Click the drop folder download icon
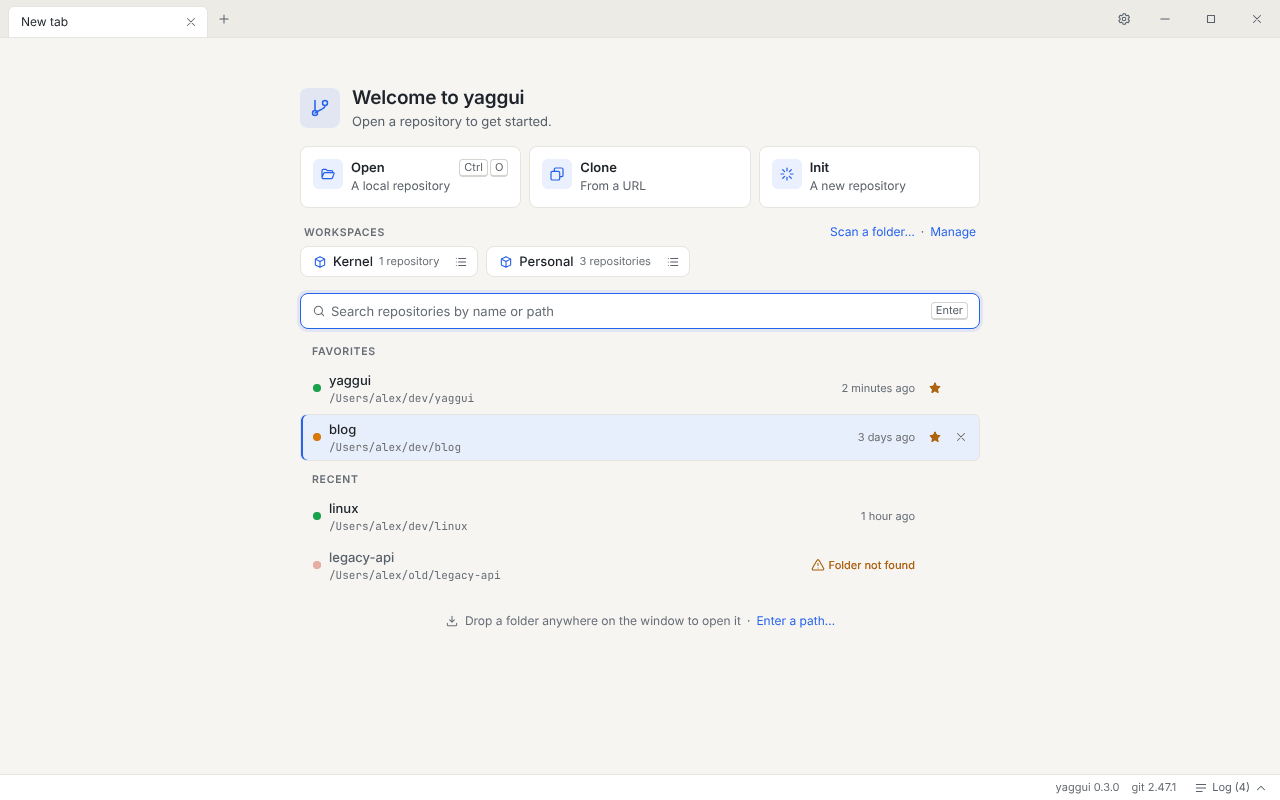Viewport: 1280px width, 800px height. point(452,621)
